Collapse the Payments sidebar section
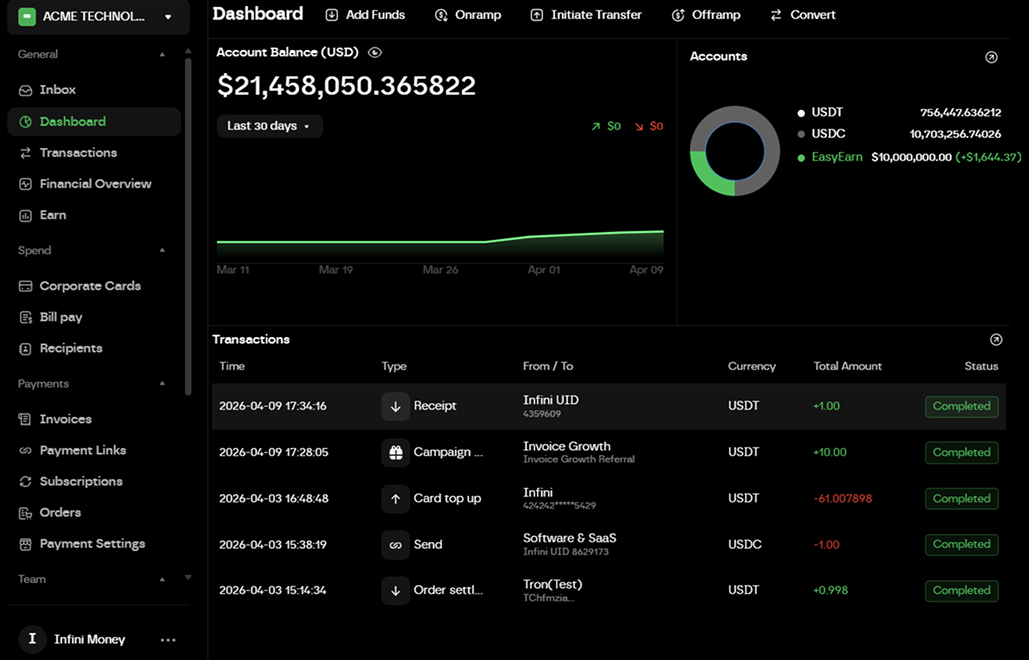 click(x=162, y=384)
